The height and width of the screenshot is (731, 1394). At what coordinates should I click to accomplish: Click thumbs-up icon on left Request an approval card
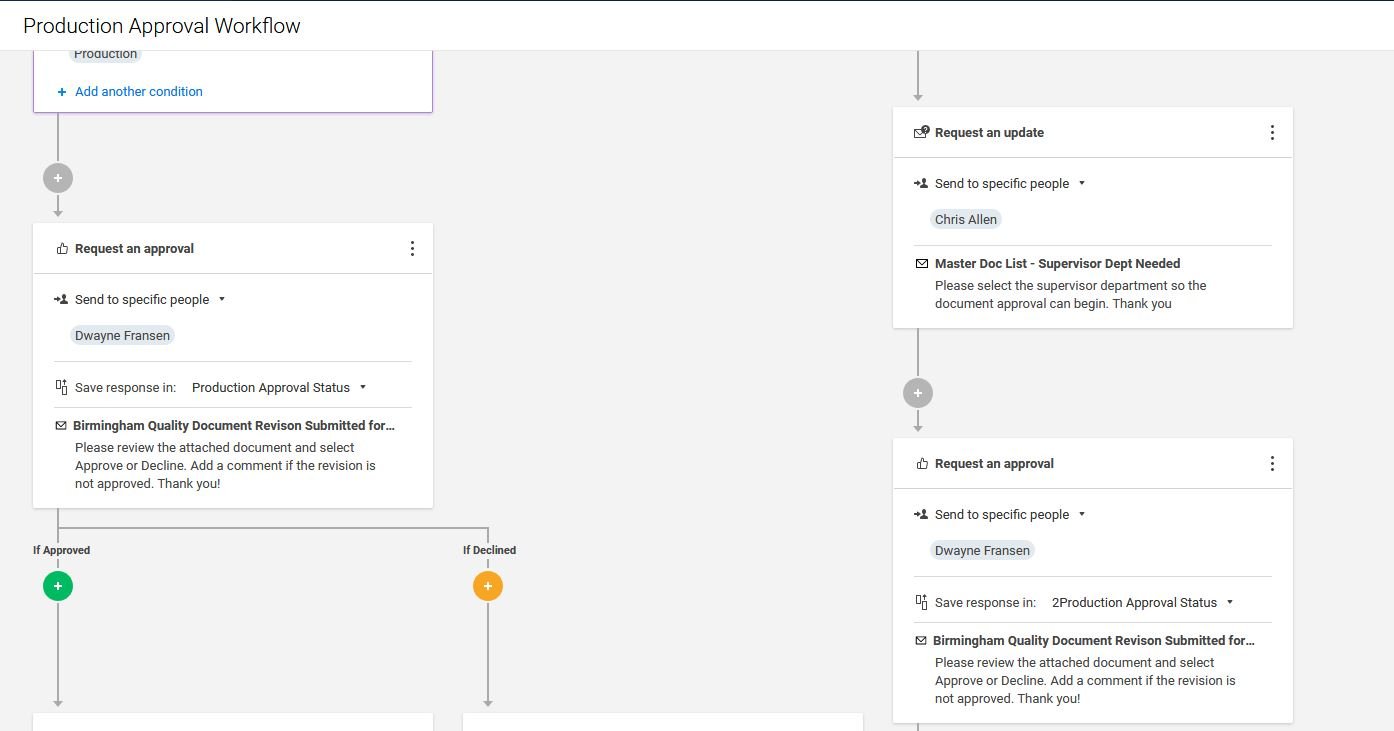coord(62,249)
